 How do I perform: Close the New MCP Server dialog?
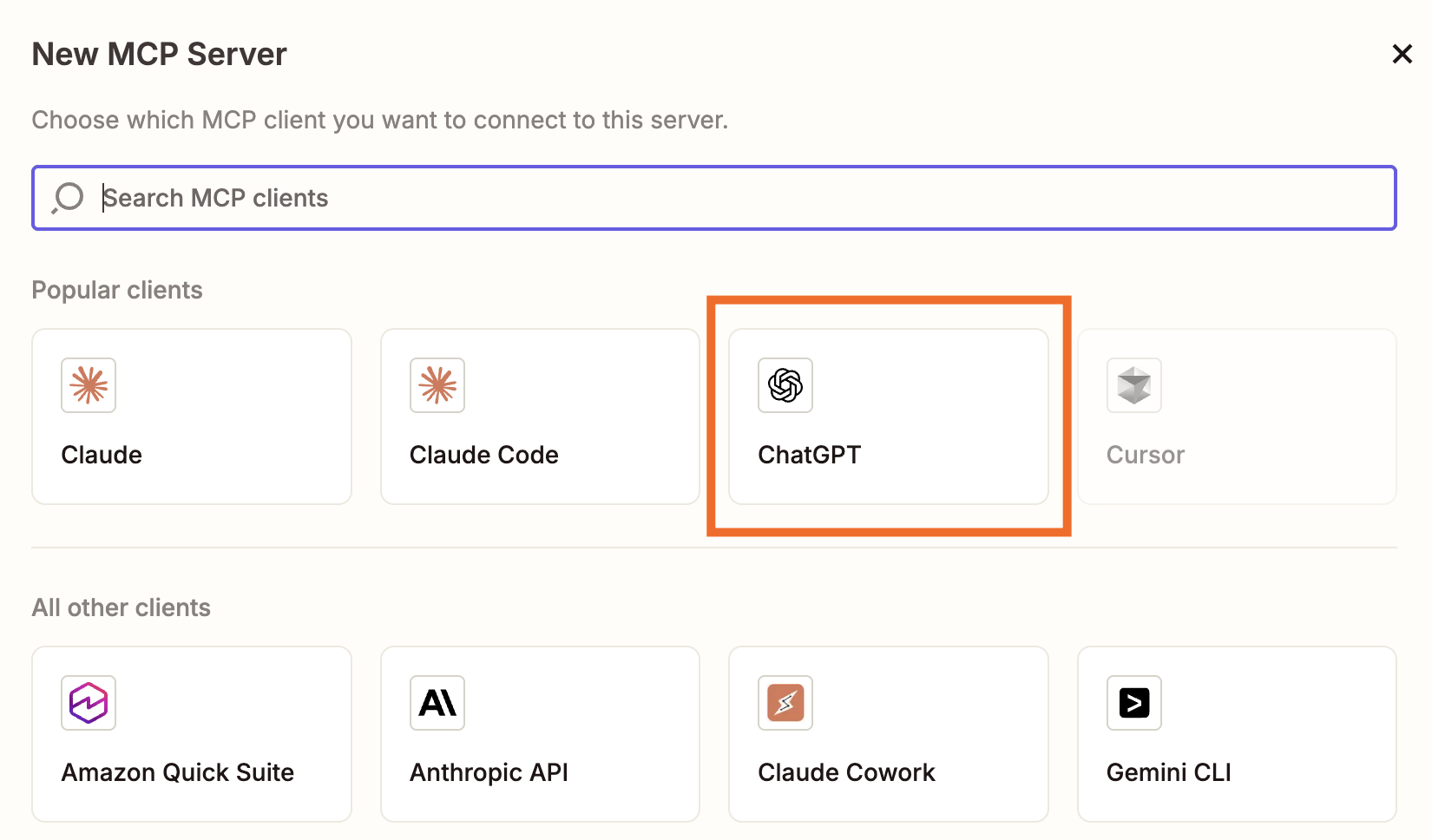1402,54
